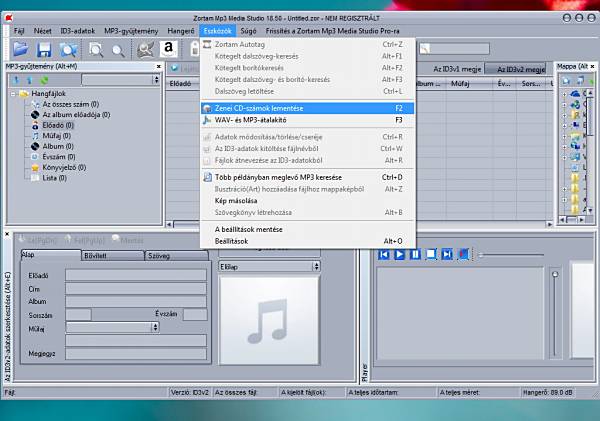Viewport: 600px width, 421px height.
Task: Choose 'WAV- és MP3-átalakító' menu entry
Action: (x=308, y=120)
